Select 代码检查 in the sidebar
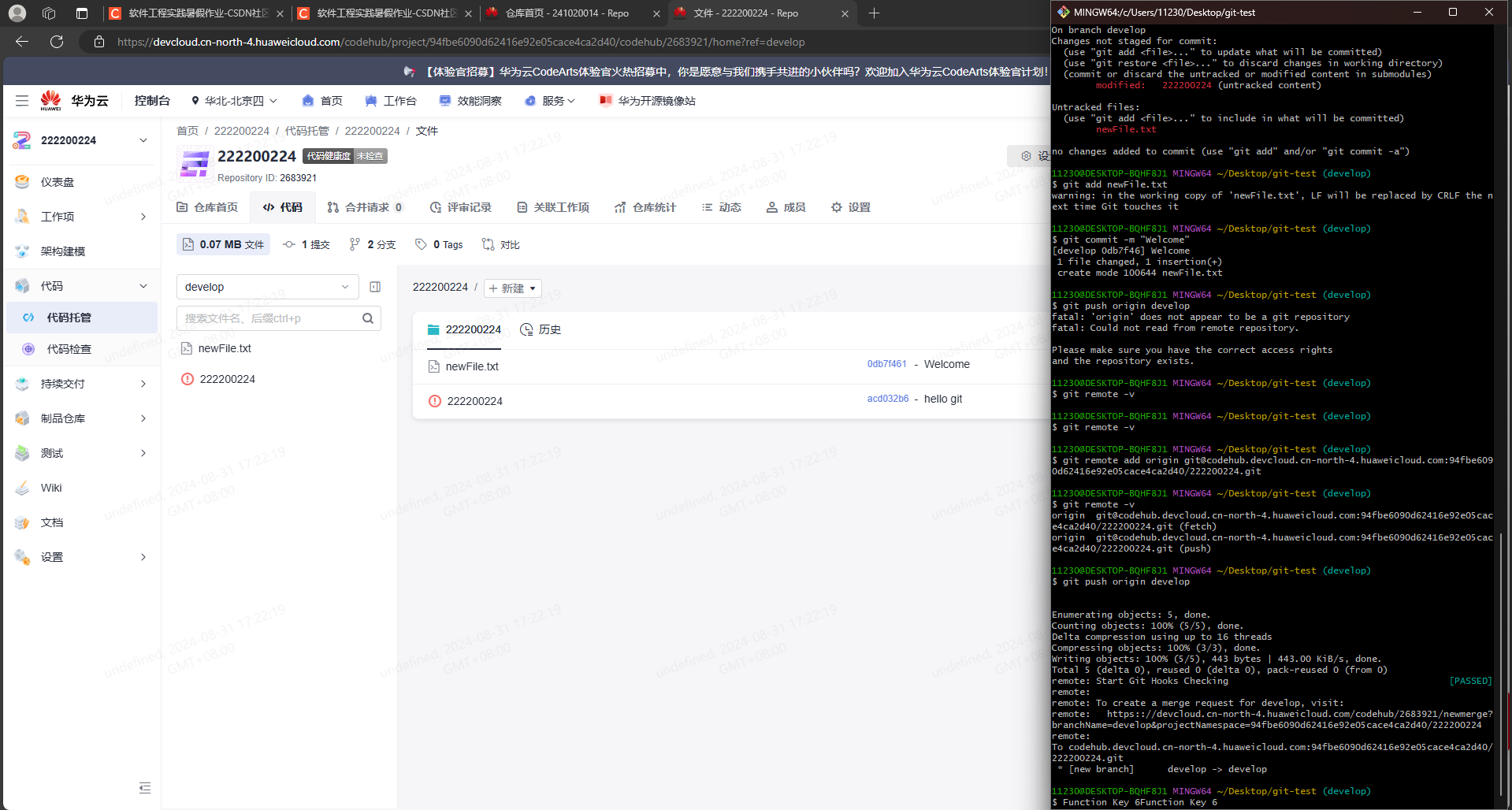Viewport: 1512px width, 810px height. (69, 349)
